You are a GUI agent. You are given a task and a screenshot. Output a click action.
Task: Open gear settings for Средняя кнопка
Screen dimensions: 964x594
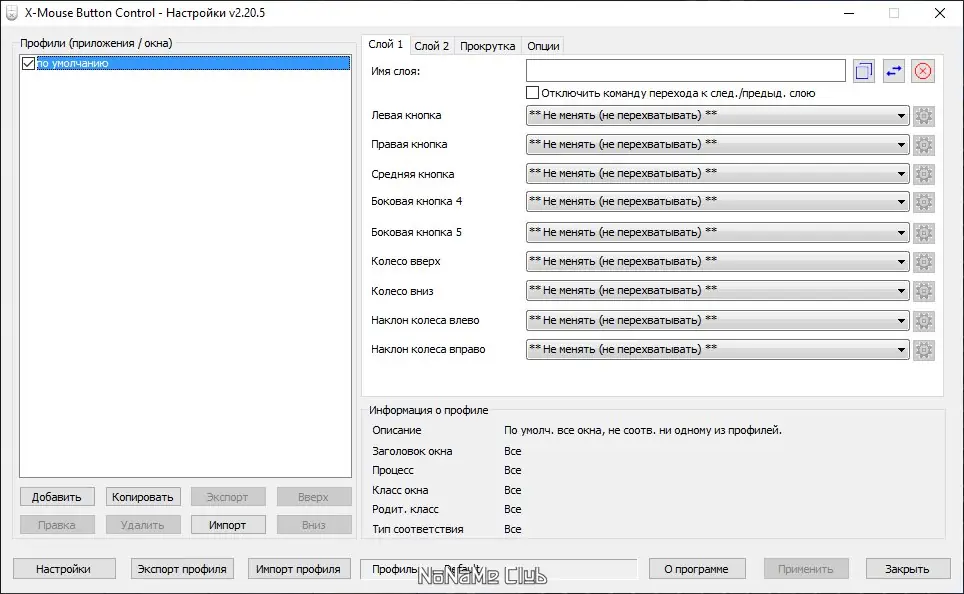[x=923, y=174]
